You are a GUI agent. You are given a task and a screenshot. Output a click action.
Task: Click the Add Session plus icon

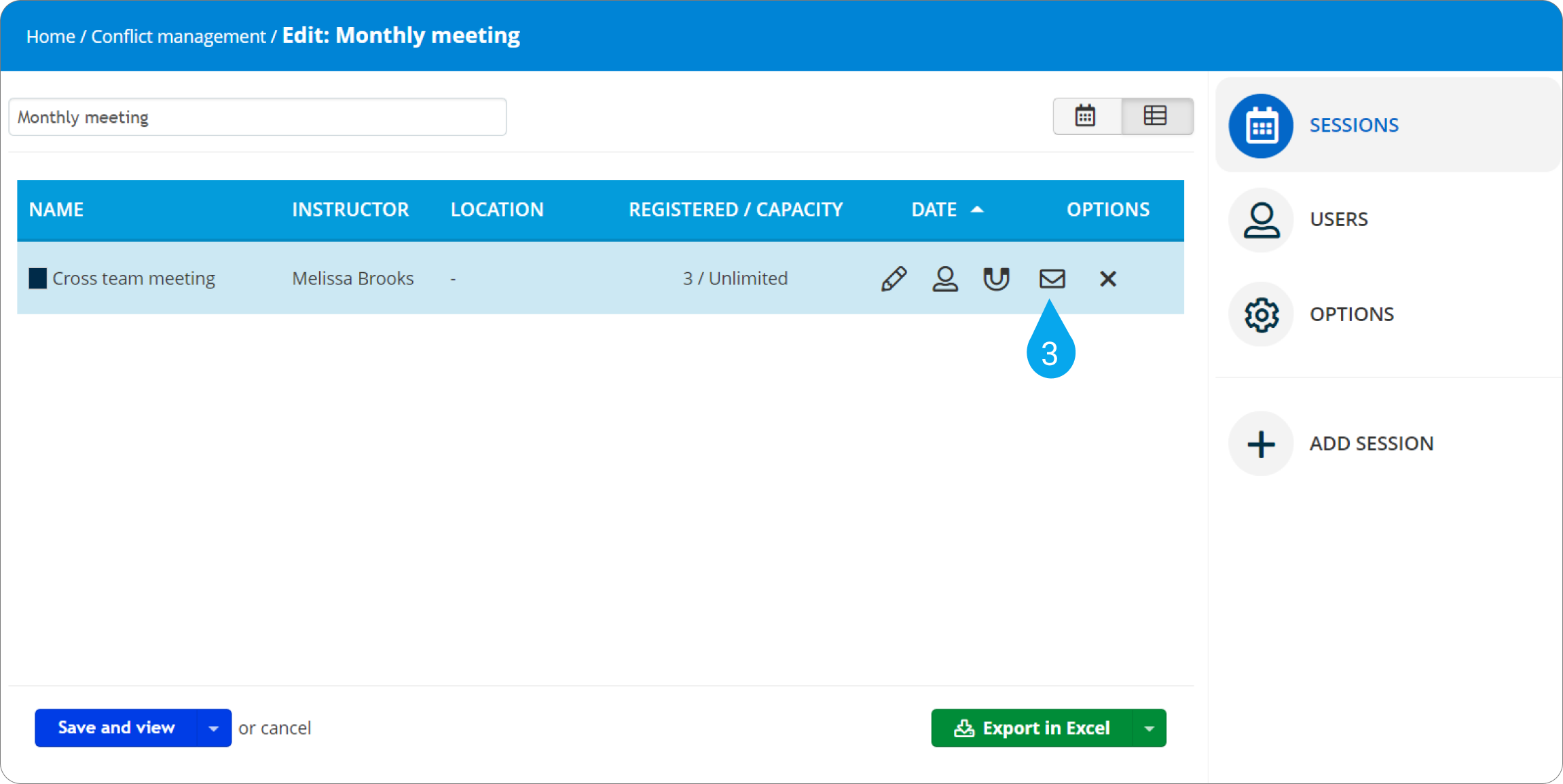[1261, 444]
